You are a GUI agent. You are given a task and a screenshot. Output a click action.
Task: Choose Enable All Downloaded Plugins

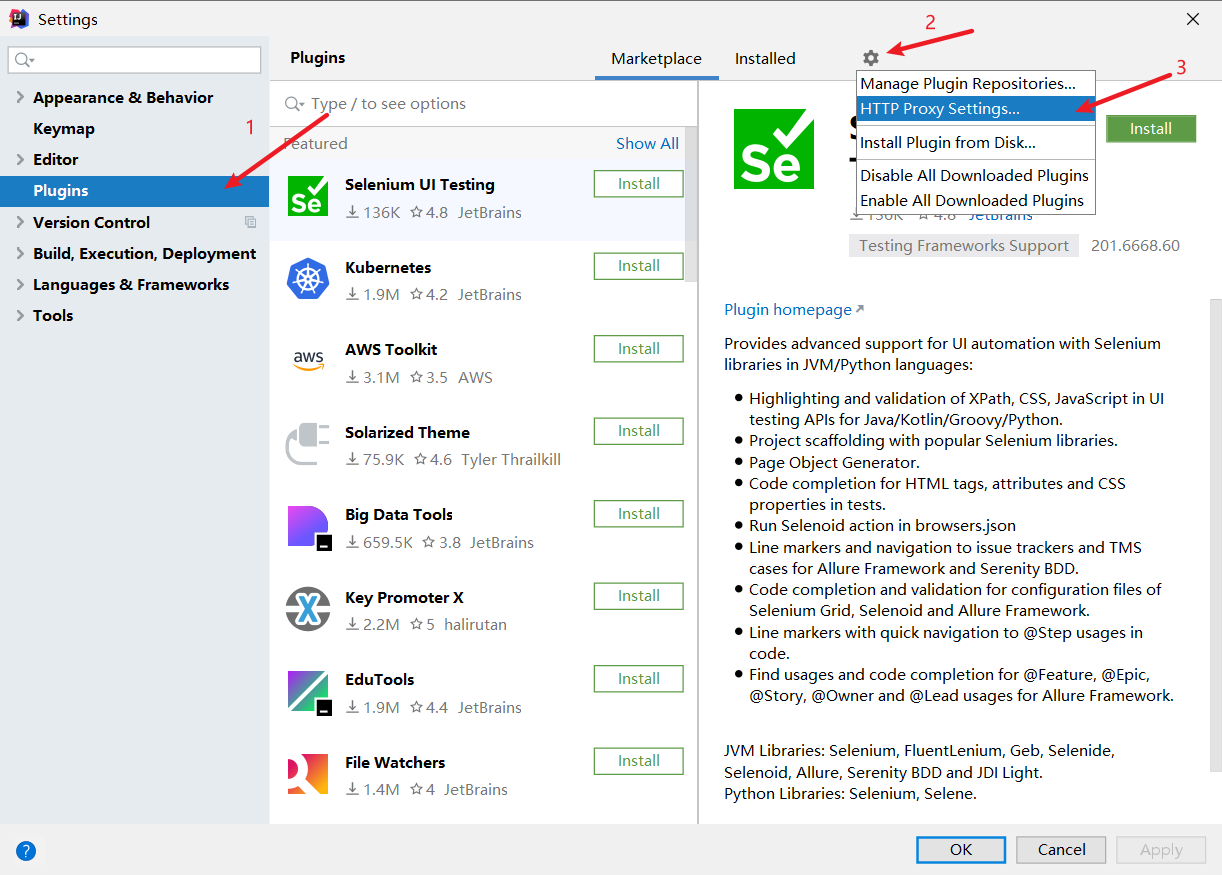(976, 200)
